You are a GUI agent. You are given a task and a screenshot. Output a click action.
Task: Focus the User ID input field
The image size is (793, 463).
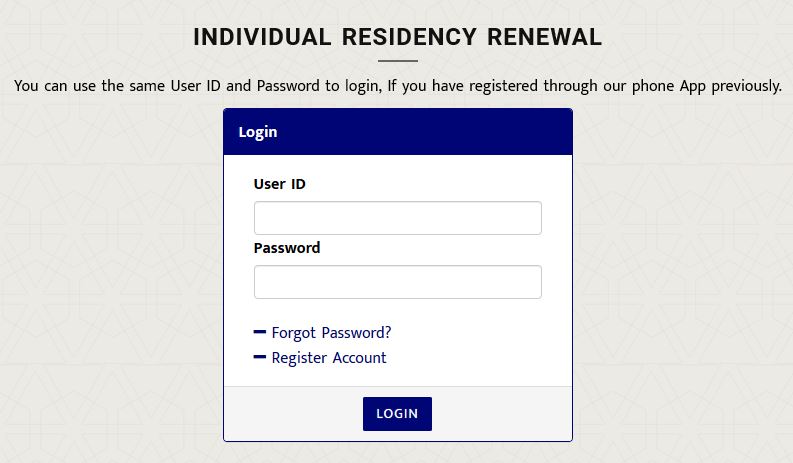[x=398, y=218]
